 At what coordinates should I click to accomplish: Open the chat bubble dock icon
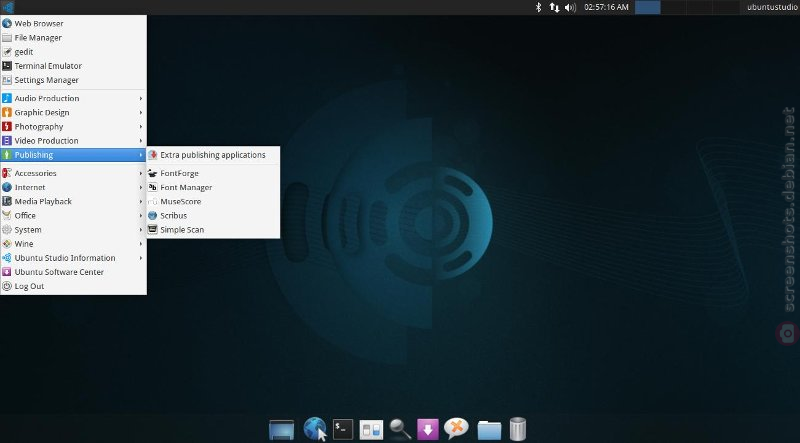(456, 428)
